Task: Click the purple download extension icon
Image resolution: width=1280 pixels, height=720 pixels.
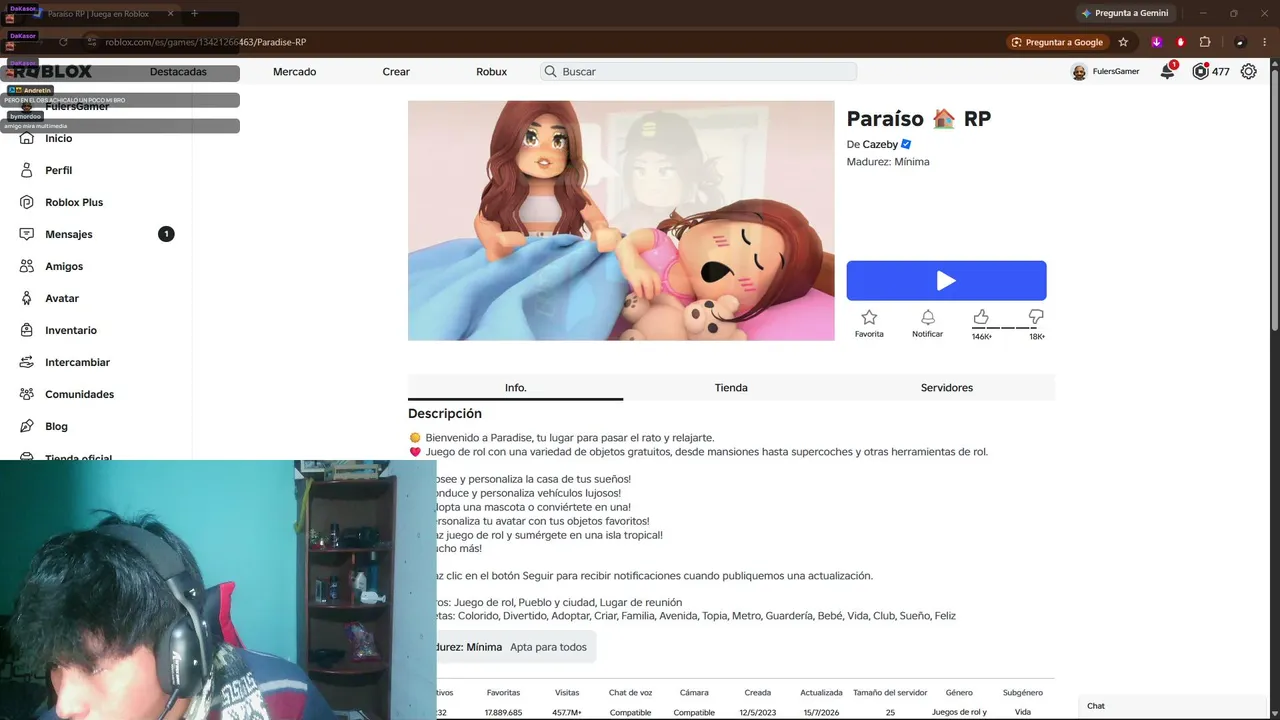Action: coord(1157,42)
